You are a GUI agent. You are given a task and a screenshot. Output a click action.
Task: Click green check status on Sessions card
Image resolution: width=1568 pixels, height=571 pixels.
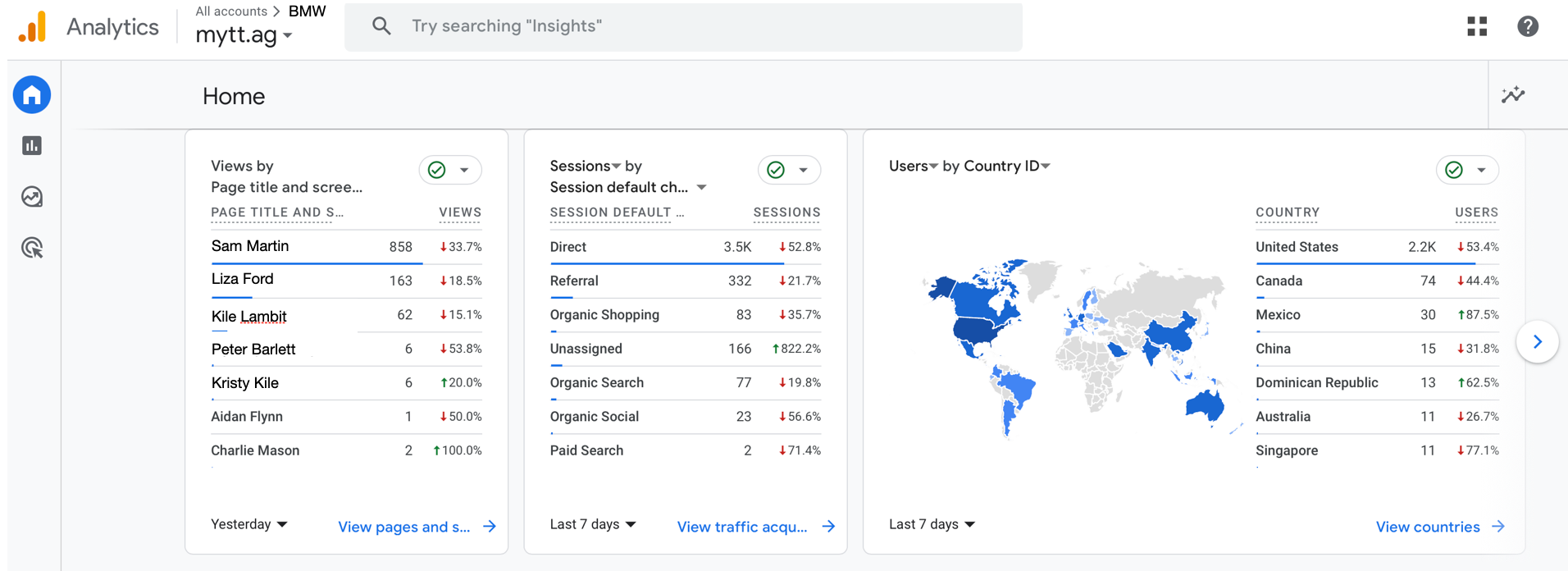(x=776, y=170)
